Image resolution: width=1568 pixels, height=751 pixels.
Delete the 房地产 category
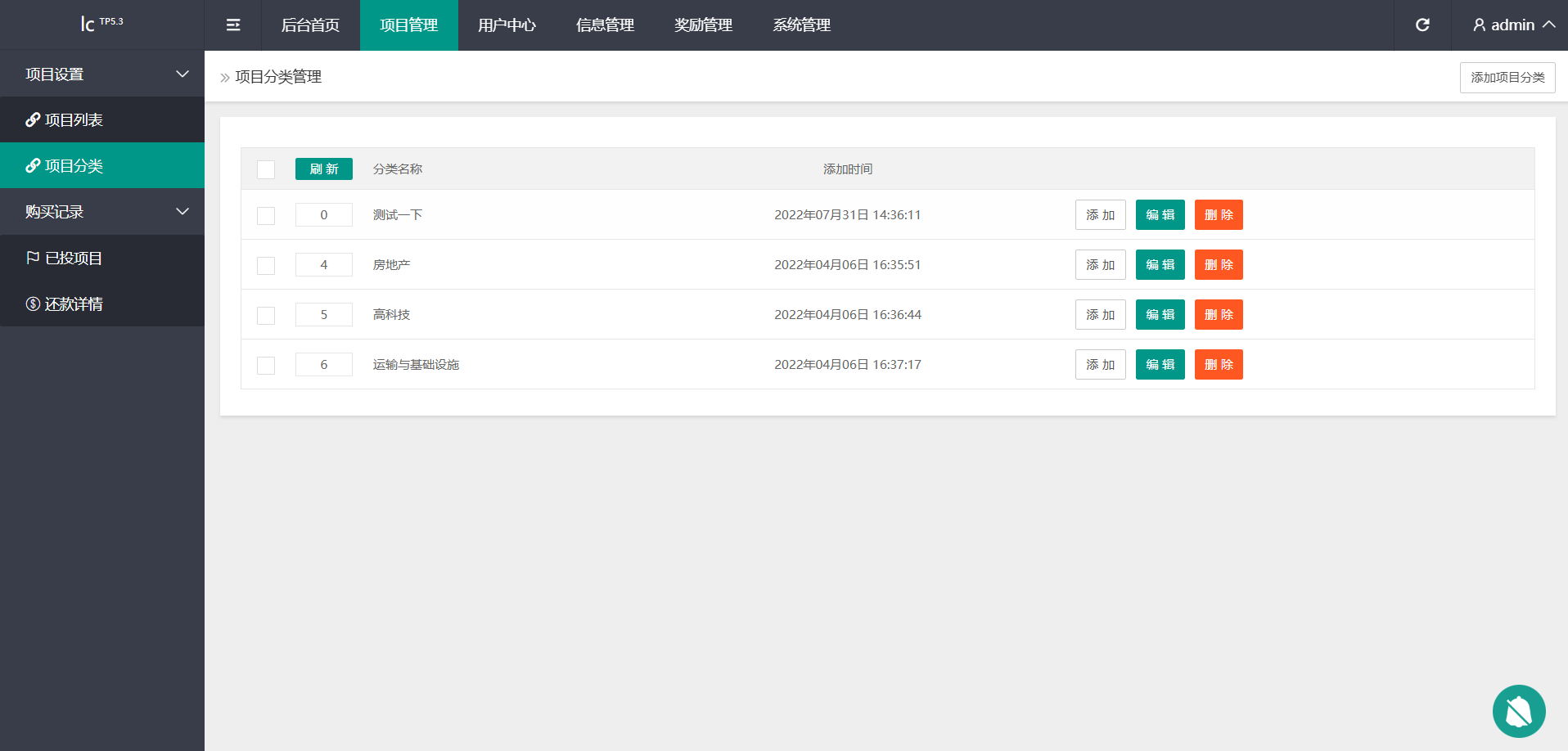(1218, 265)
